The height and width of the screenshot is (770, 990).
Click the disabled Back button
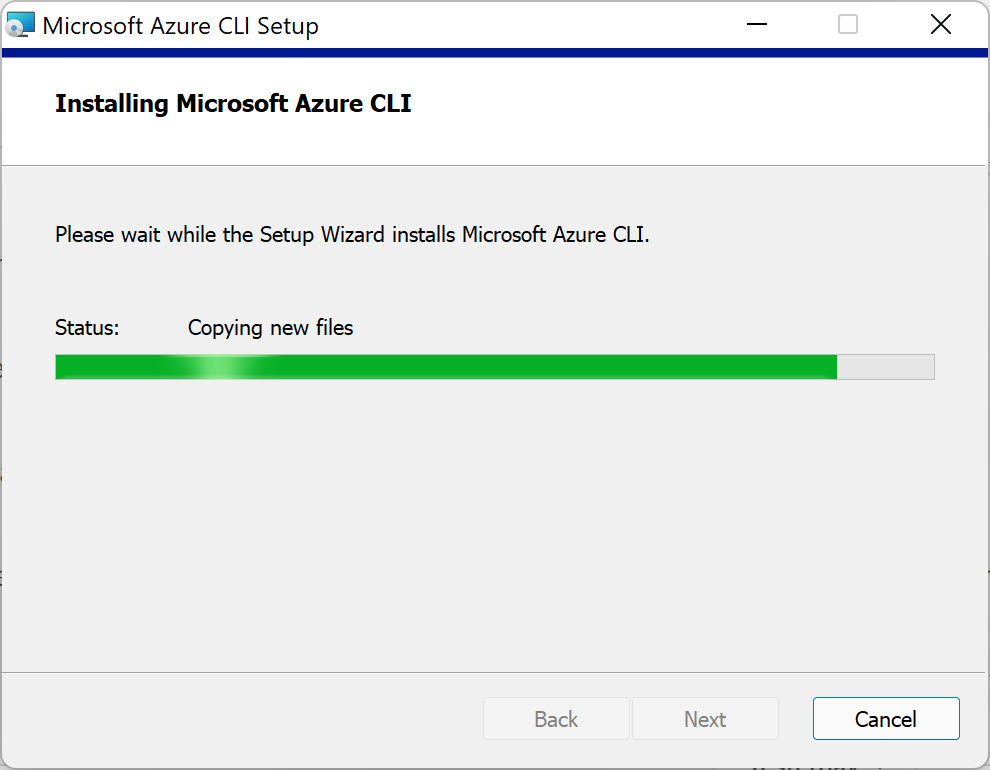tap(556, 718)
